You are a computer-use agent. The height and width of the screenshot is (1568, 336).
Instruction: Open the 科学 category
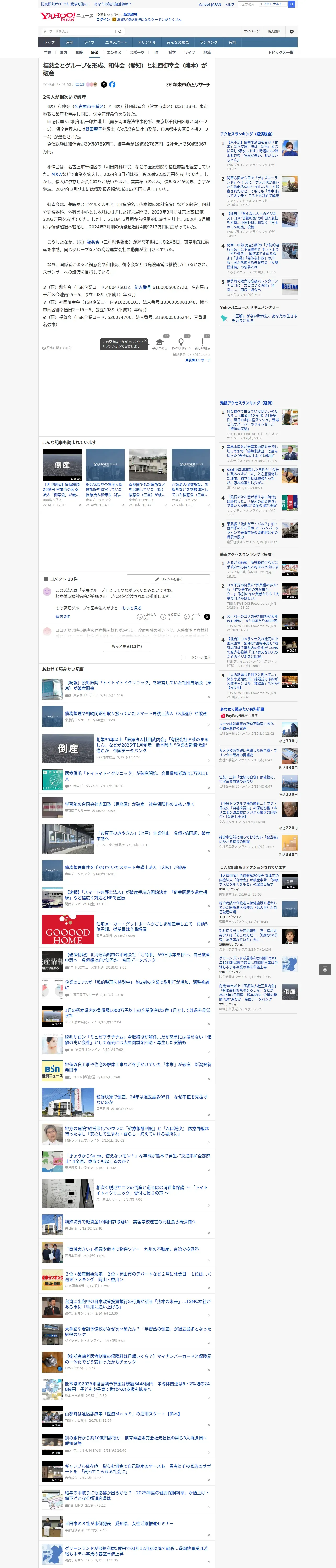point(172,52)
